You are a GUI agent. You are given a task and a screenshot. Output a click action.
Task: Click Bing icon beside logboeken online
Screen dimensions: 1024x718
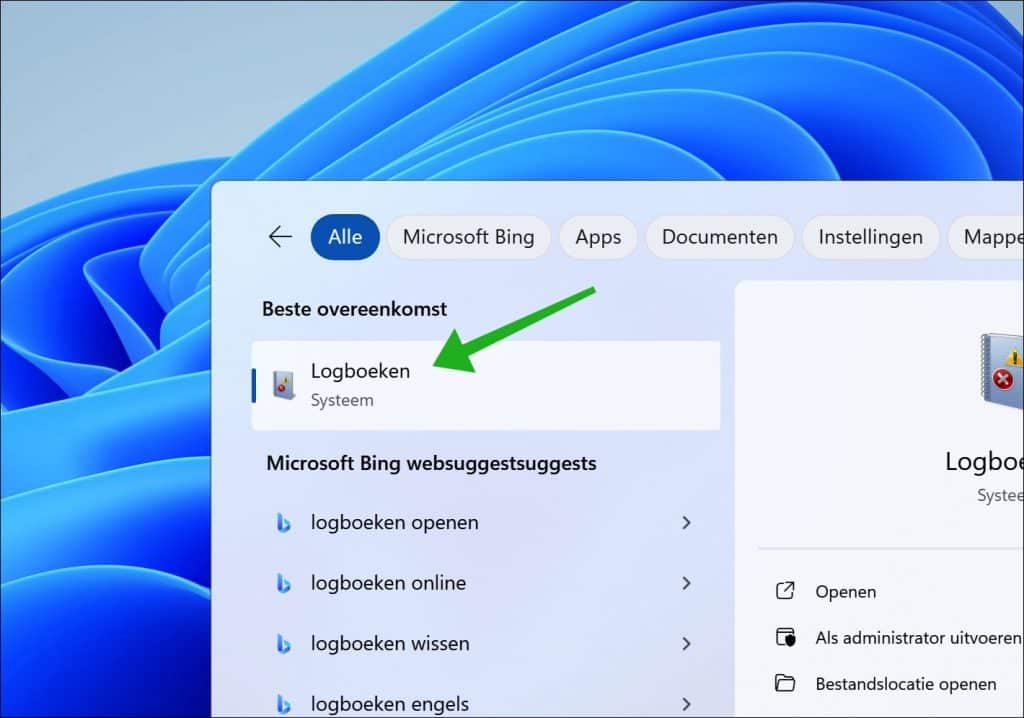point(283,583)
